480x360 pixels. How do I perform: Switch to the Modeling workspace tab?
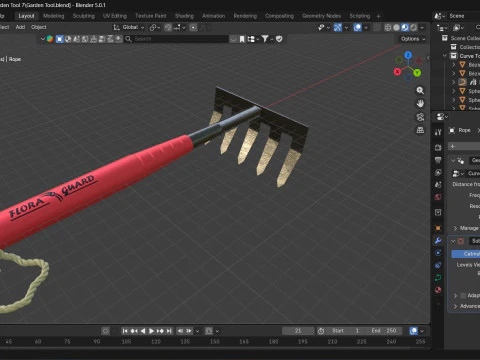point(53,16)
